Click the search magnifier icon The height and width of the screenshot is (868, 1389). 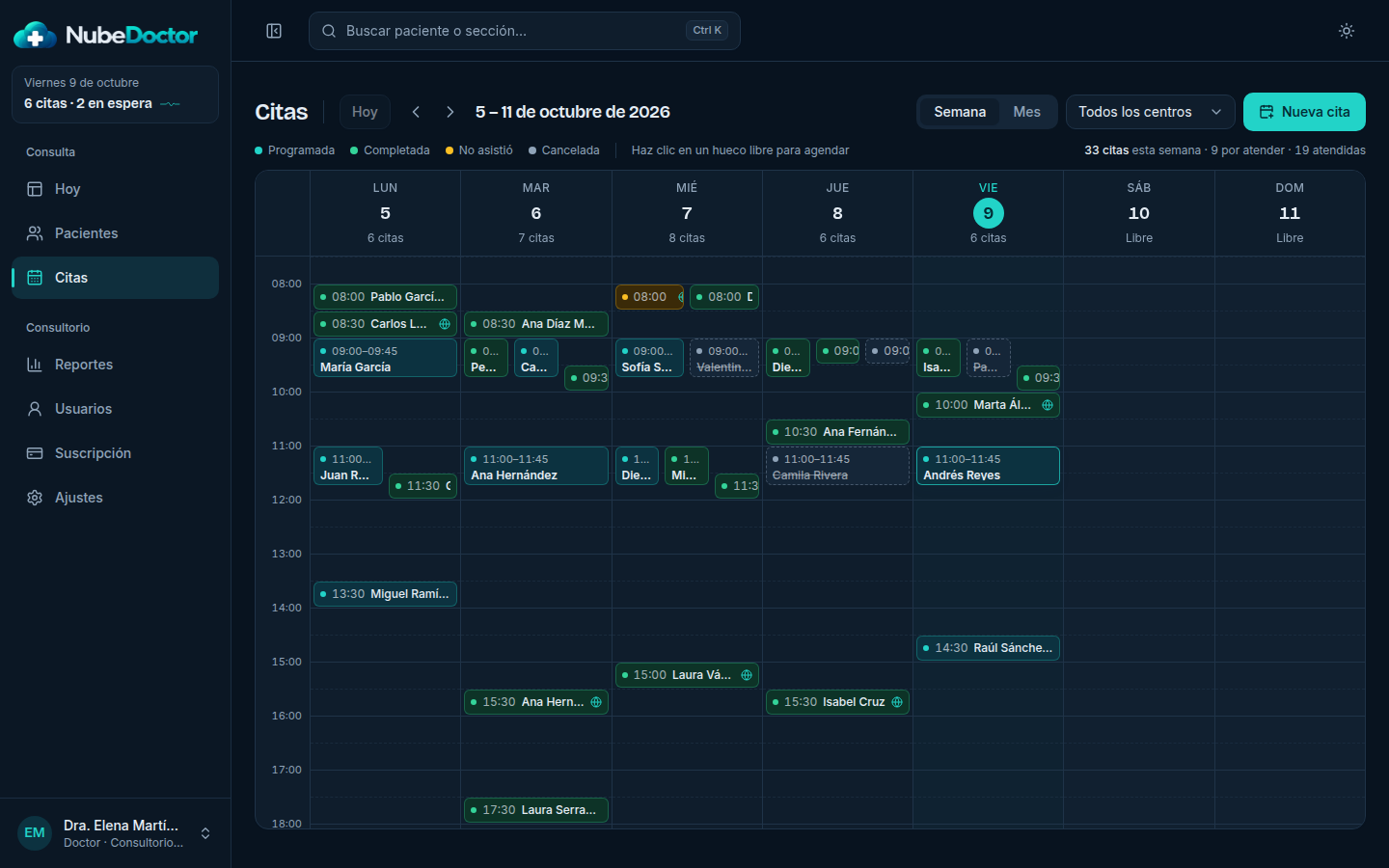pyautogui.click(x=329, y=31)
